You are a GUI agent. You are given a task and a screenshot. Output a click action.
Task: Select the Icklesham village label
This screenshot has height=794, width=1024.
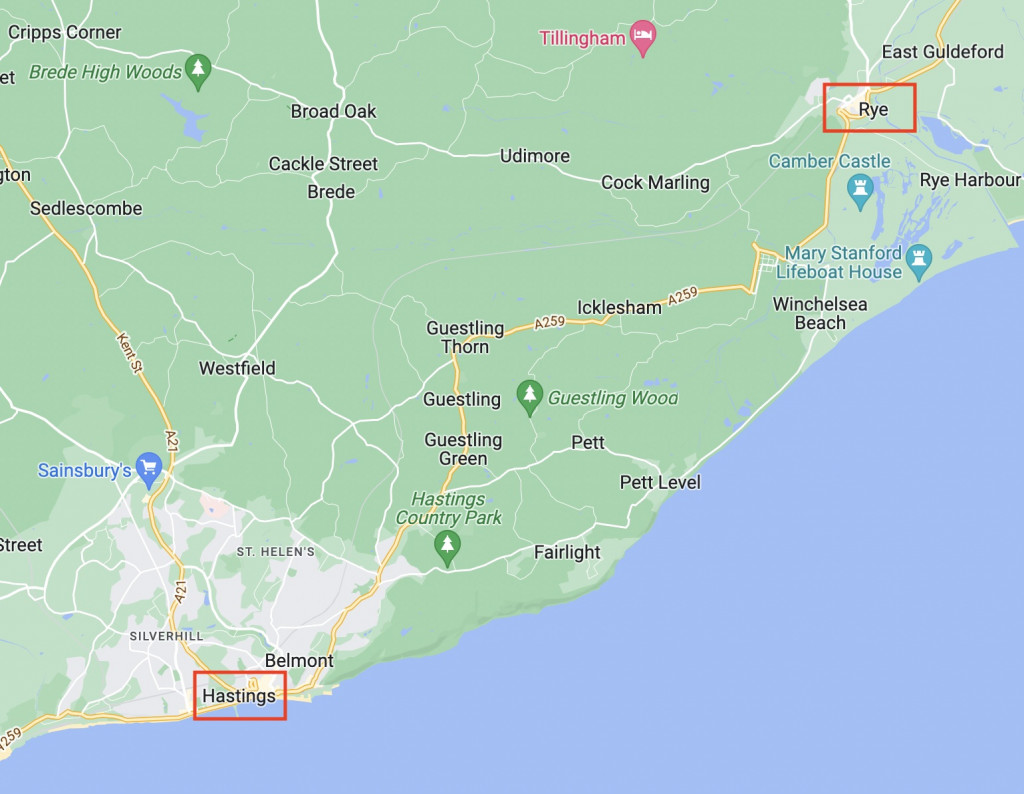click(619, 307)
